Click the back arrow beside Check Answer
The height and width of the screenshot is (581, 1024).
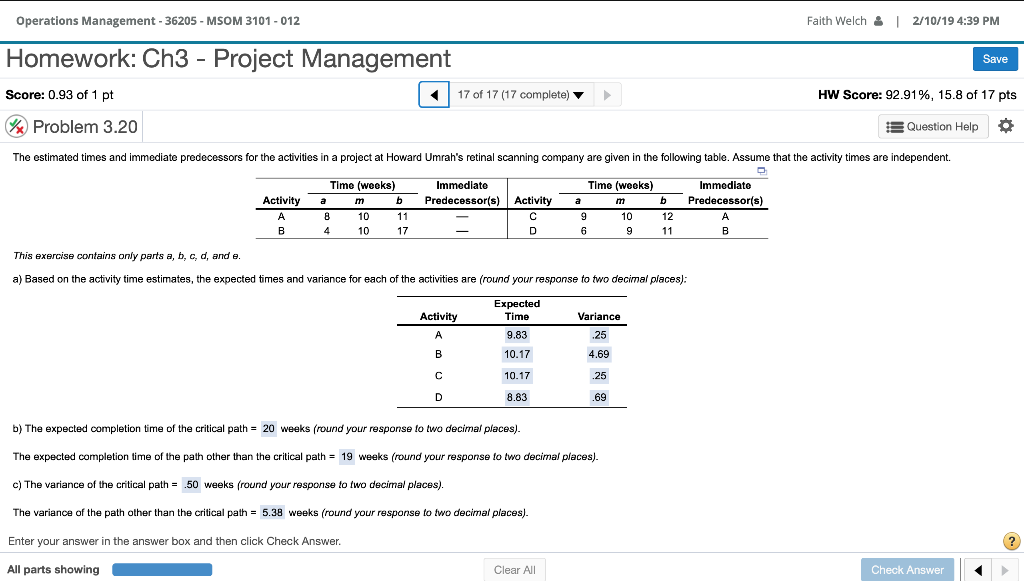point(976,569)
